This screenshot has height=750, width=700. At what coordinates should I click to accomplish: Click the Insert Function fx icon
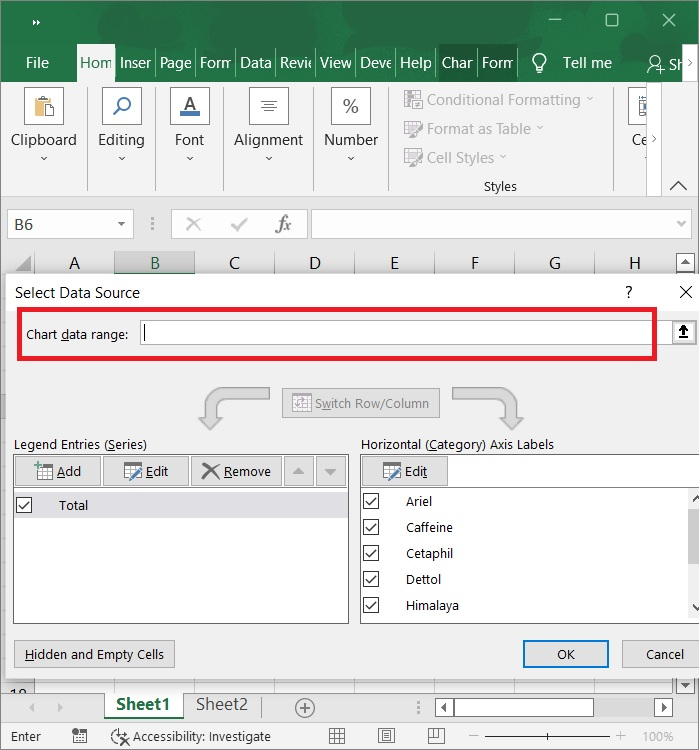point(283,224)
